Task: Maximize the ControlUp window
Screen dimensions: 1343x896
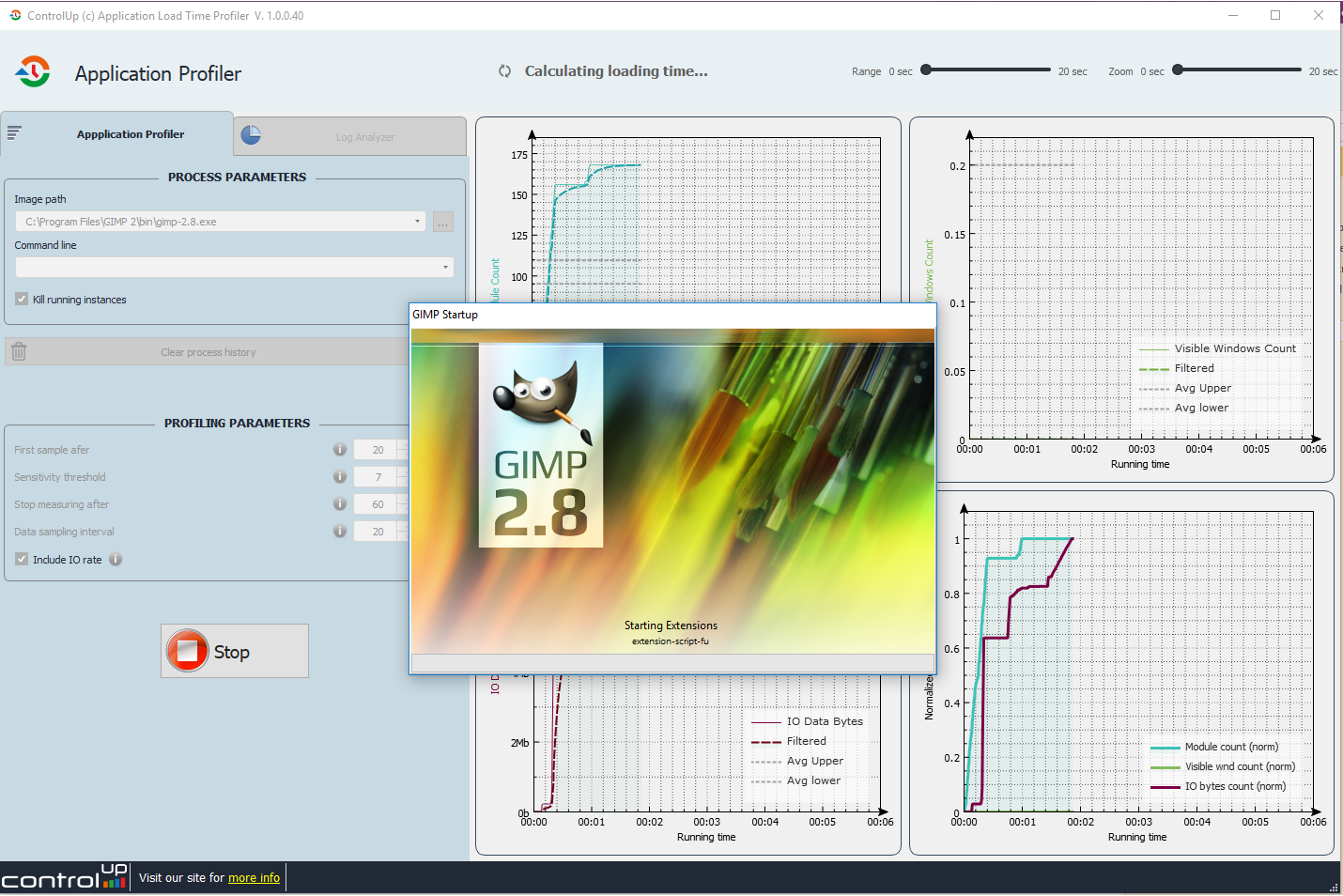Action: coord(1275,15)
